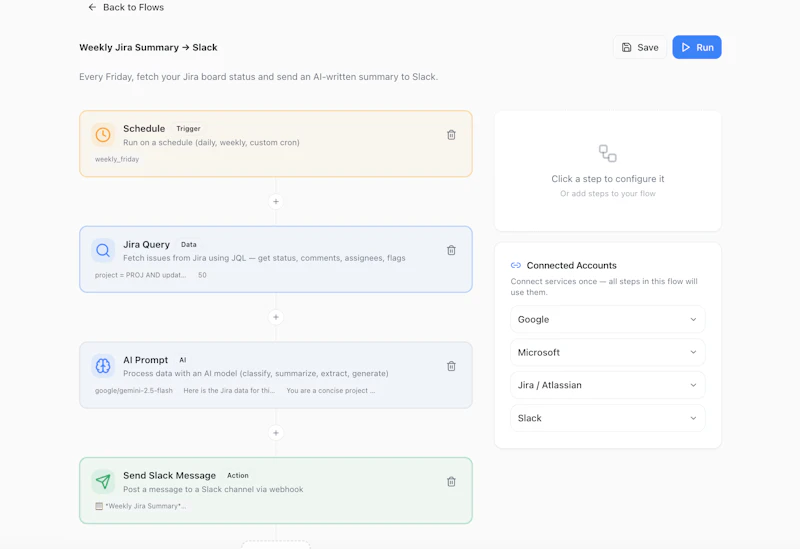
Task: Expand the Jira / Atlassian account dropdown
Action: [x=607, y=385]
